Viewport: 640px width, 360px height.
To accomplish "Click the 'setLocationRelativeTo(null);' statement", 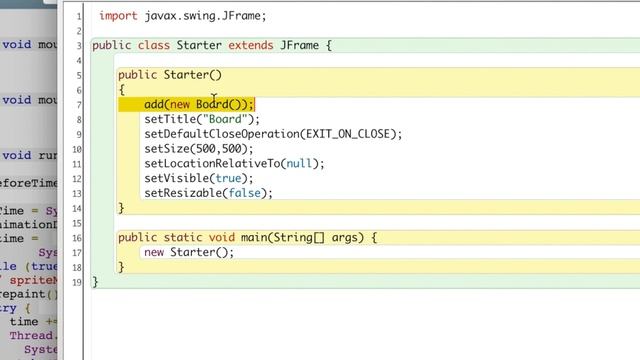I will 234,164.
